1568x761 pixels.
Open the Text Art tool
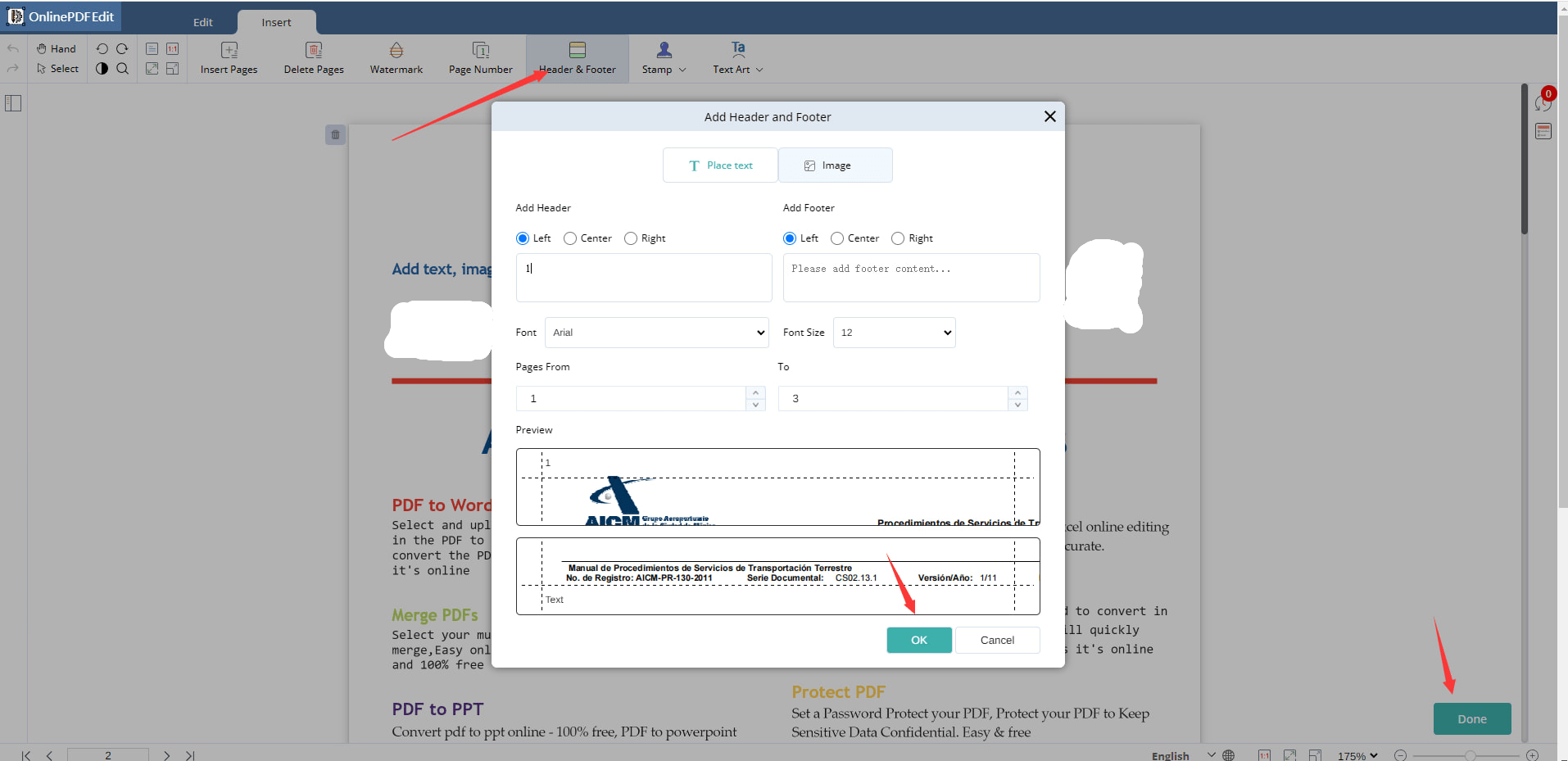[735, 57]
